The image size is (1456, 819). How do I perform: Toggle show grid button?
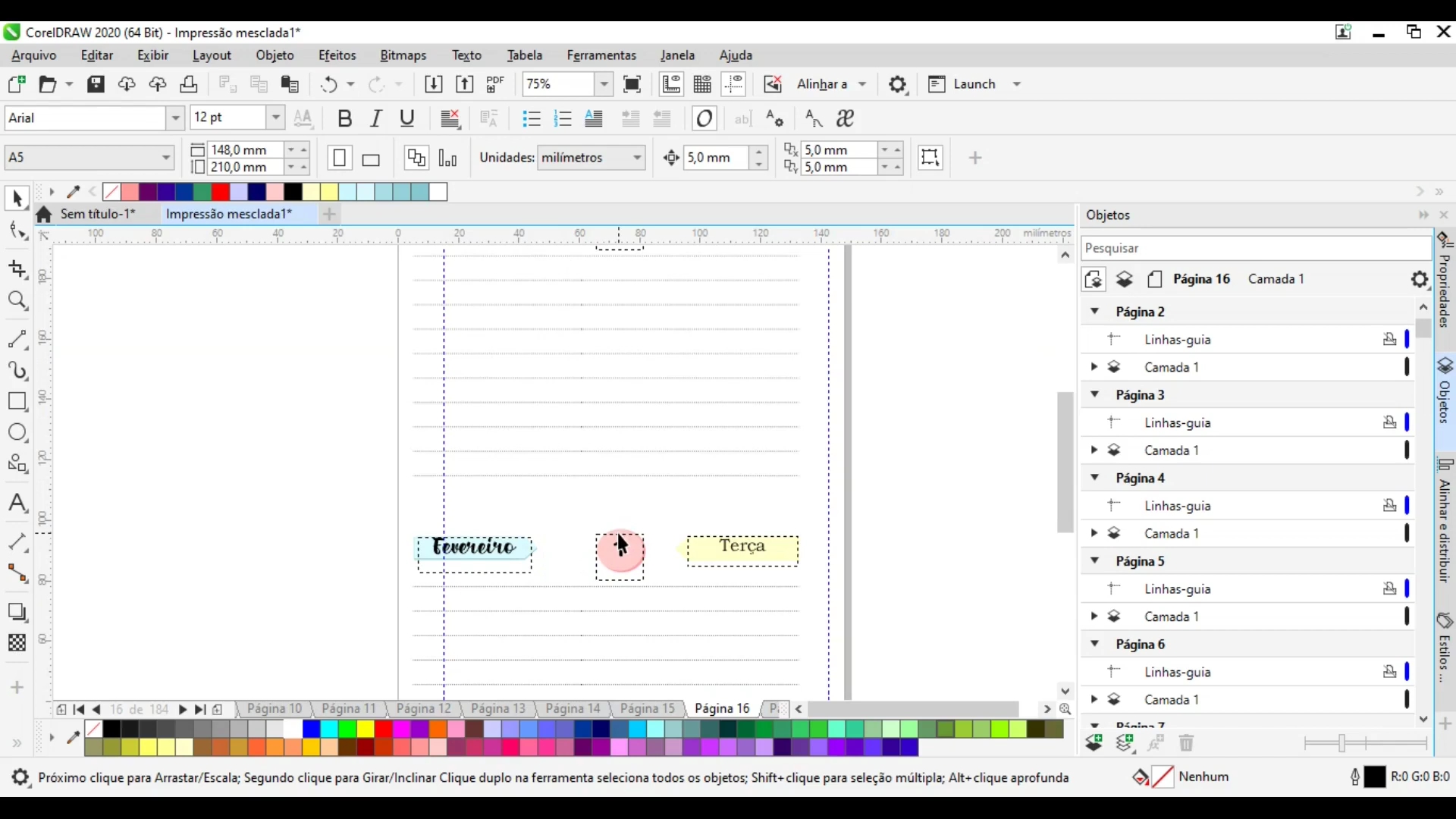[x=702, y=84]
